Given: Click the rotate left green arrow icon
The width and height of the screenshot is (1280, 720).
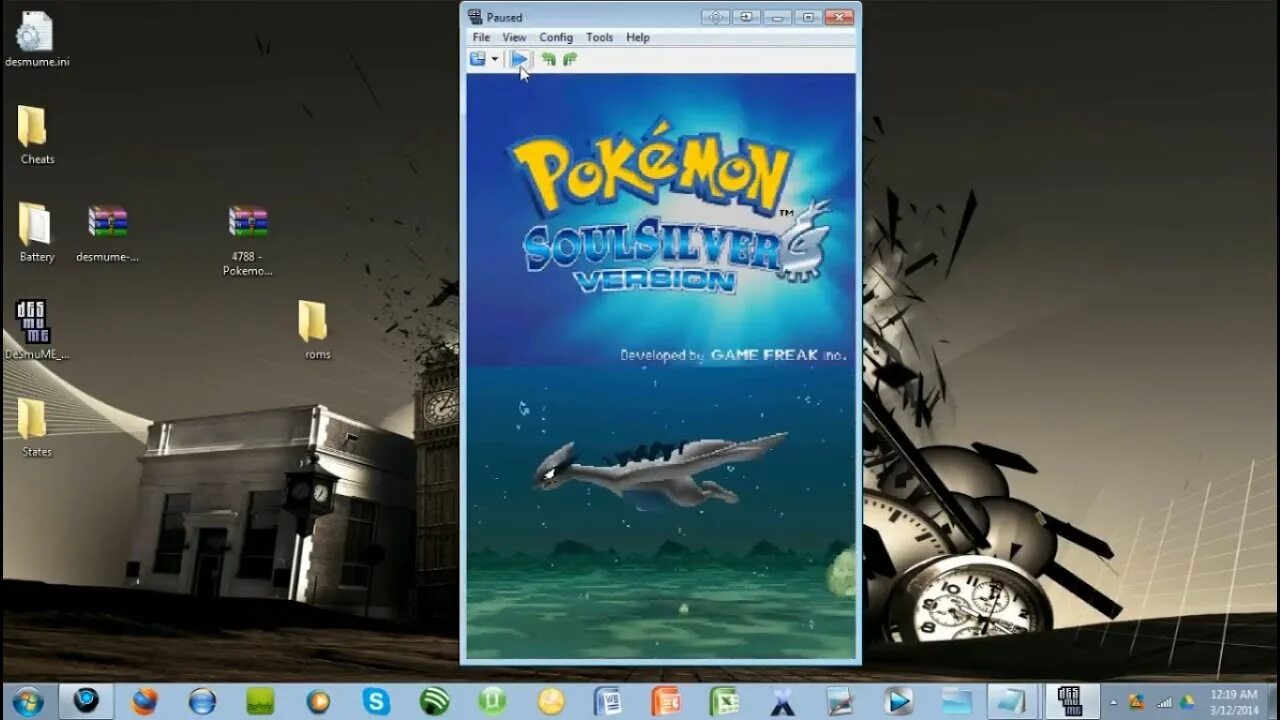Looking at the screenshot, I should click(x=548, y=59).
